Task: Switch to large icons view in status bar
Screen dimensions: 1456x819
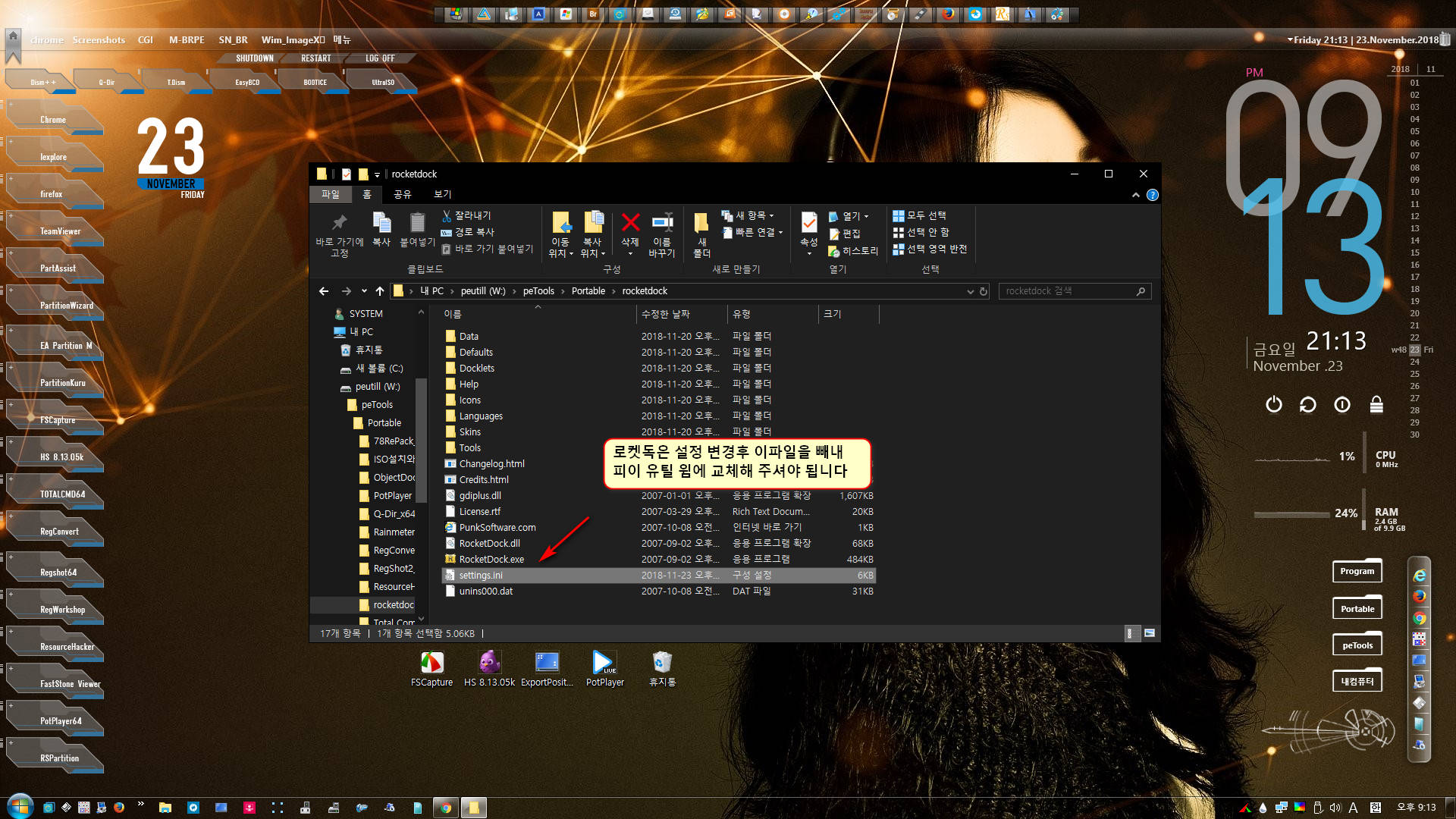Action: pos(1150,633)
